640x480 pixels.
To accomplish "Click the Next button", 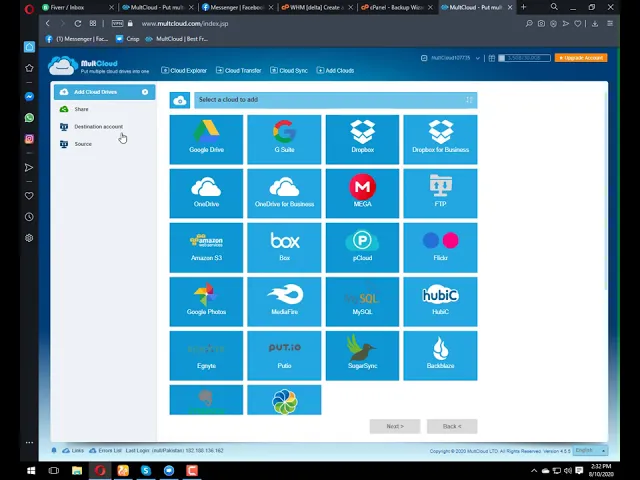I will (395, 426).
